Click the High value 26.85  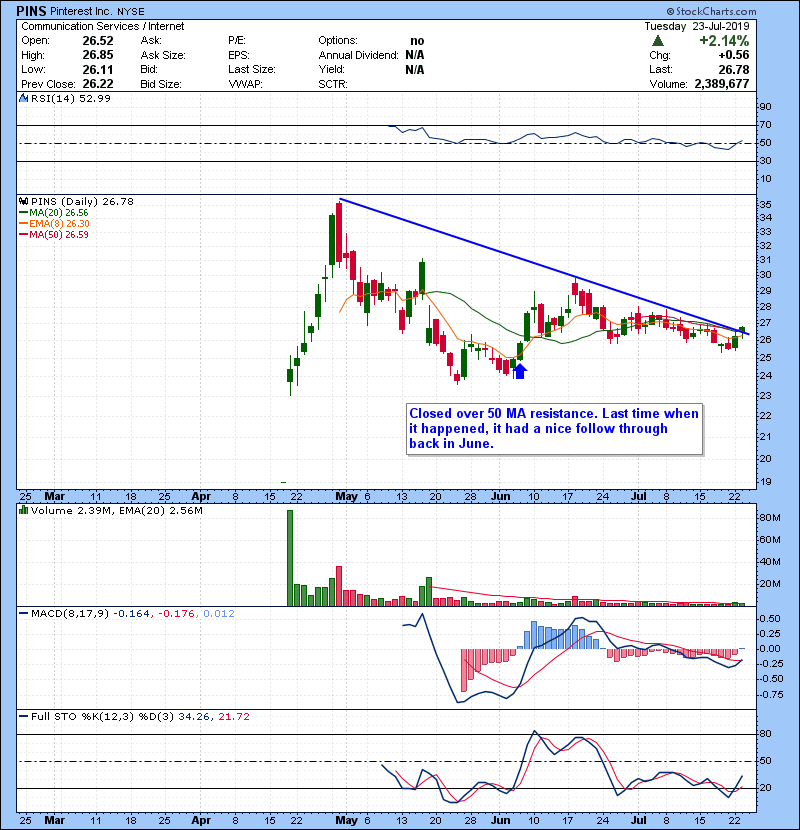98,55
